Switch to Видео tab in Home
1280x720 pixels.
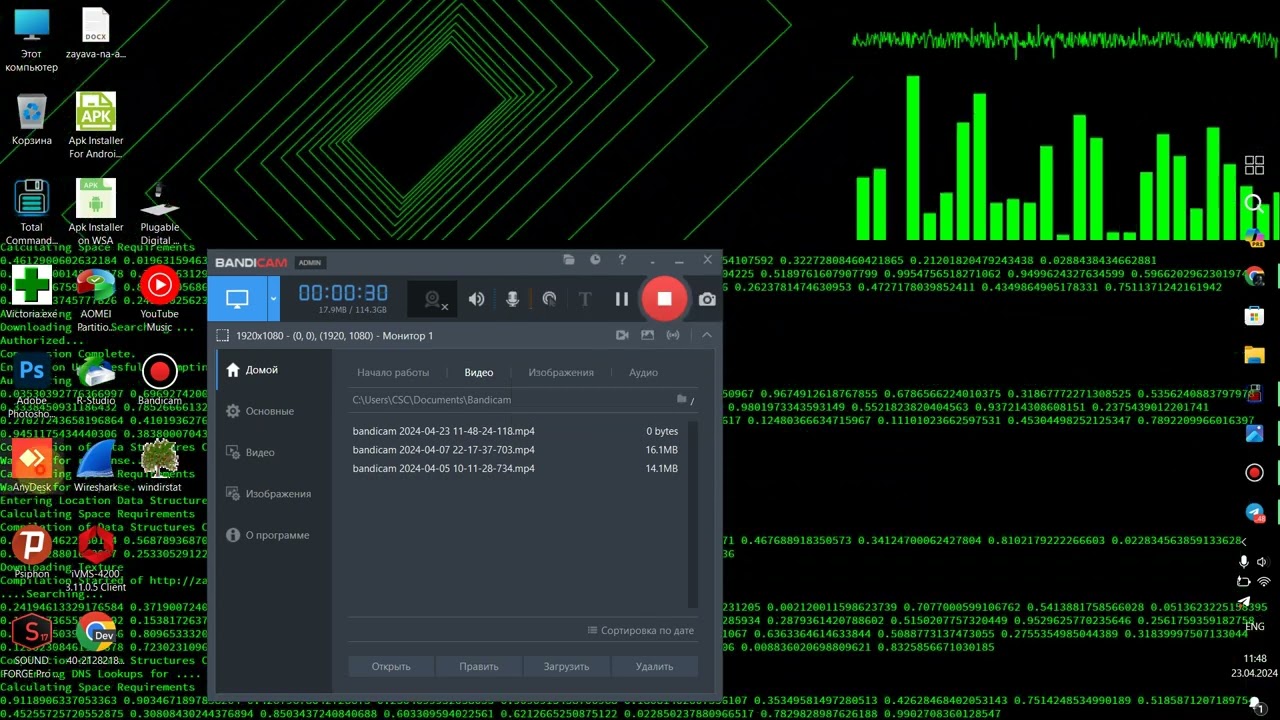pyautogui.click(x=479, y=372)
